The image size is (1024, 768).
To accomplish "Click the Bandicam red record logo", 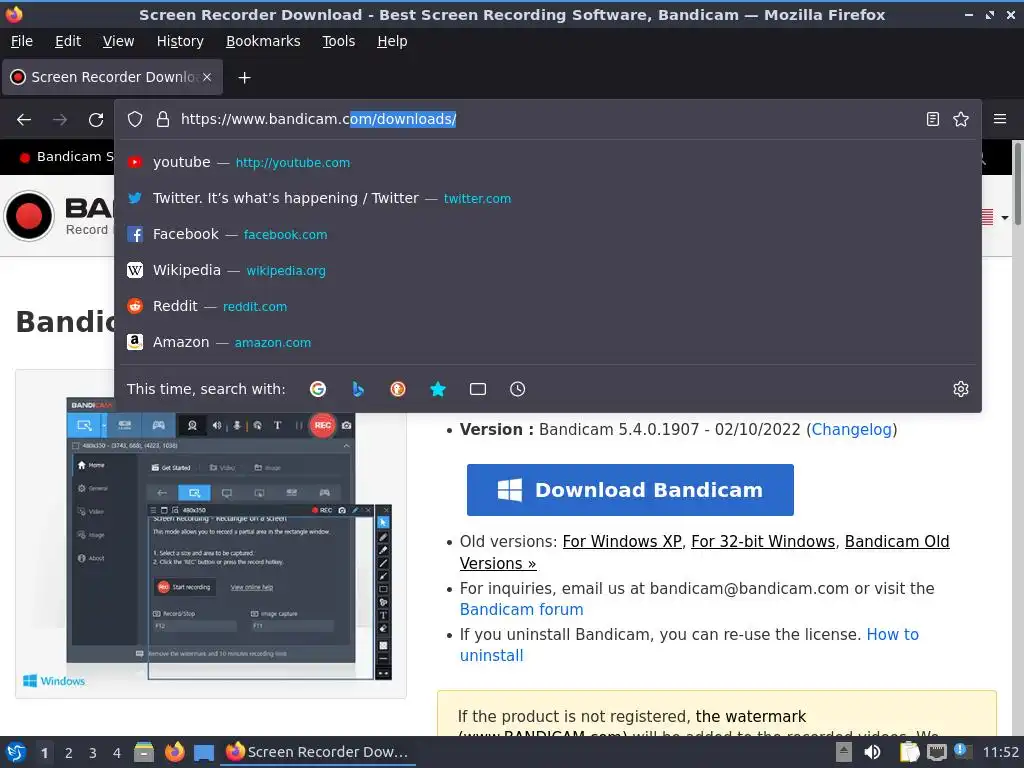I will coord(29,216).
